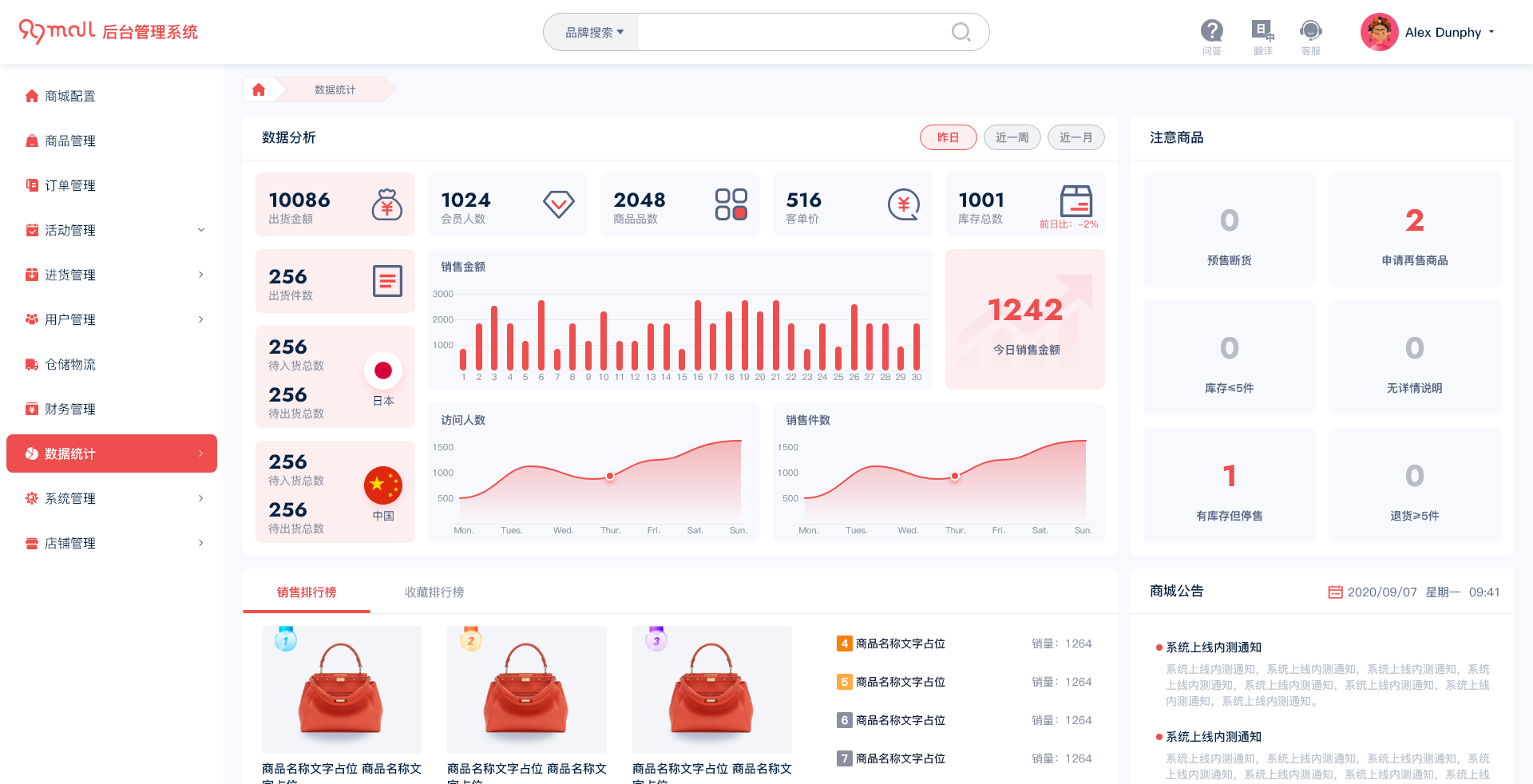Expand the 活动管理 sidebar menu

tap(112, 230)
